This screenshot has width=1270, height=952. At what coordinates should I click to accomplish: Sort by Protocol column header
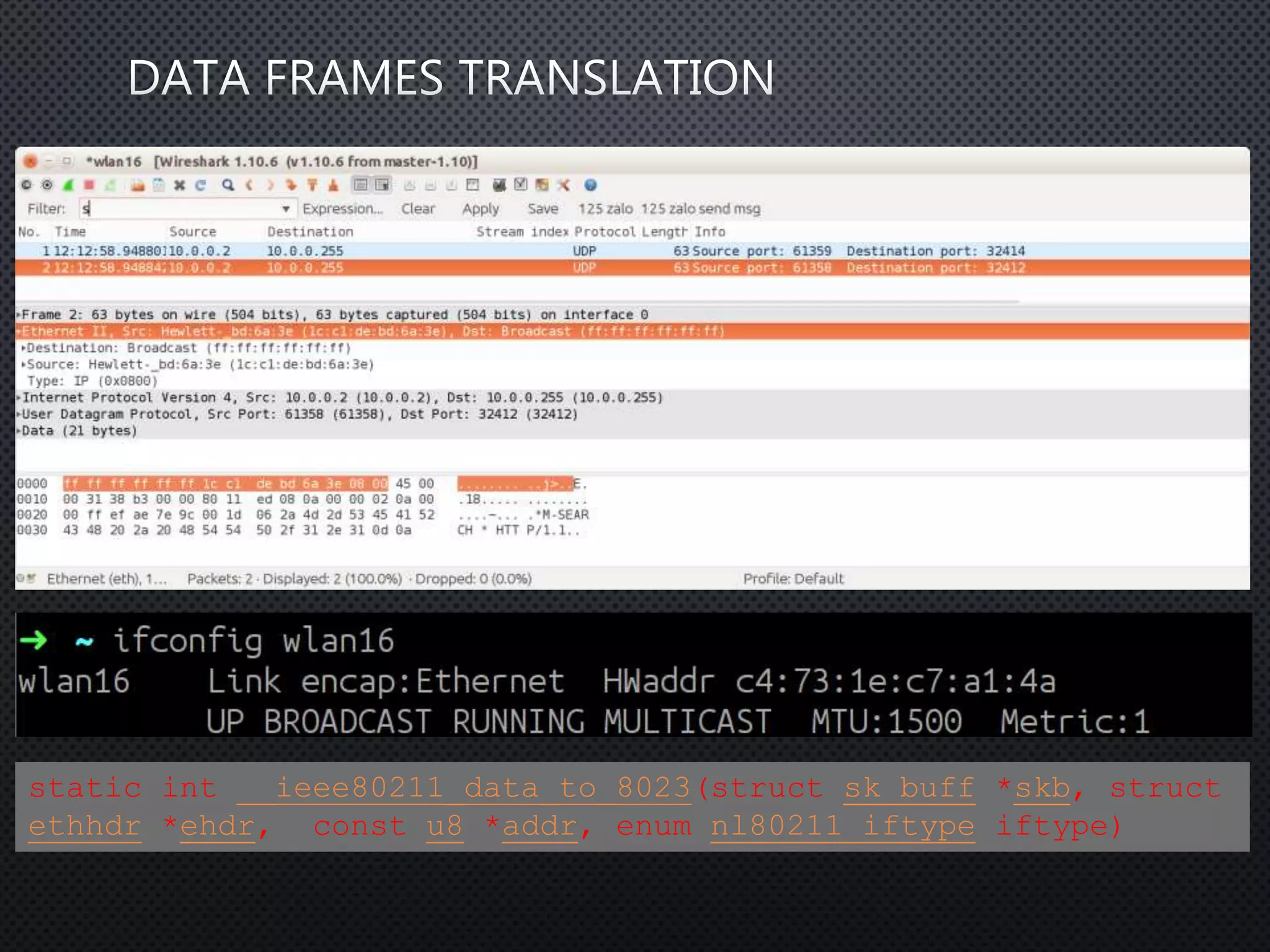click(x=605, y=232)
